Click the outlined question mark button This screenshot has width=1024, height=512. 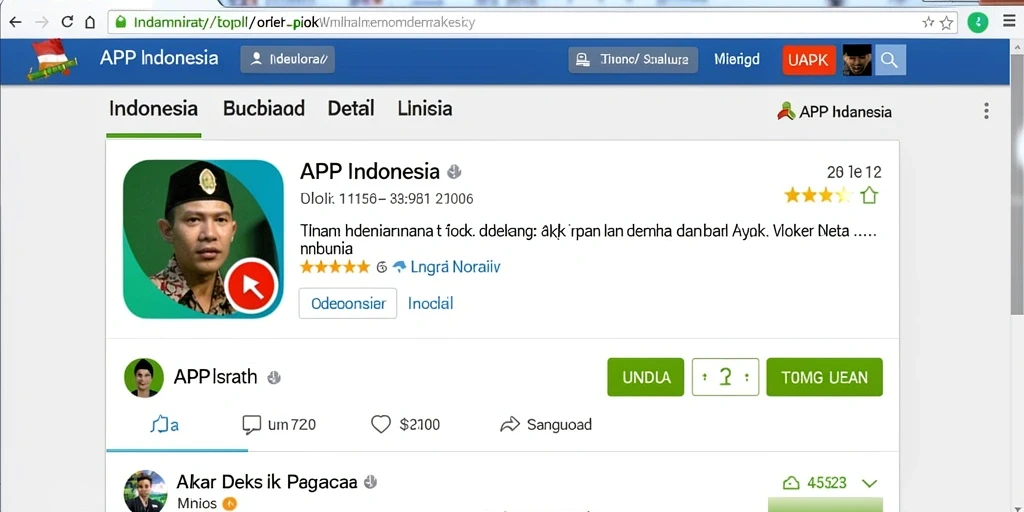[725, 377]
